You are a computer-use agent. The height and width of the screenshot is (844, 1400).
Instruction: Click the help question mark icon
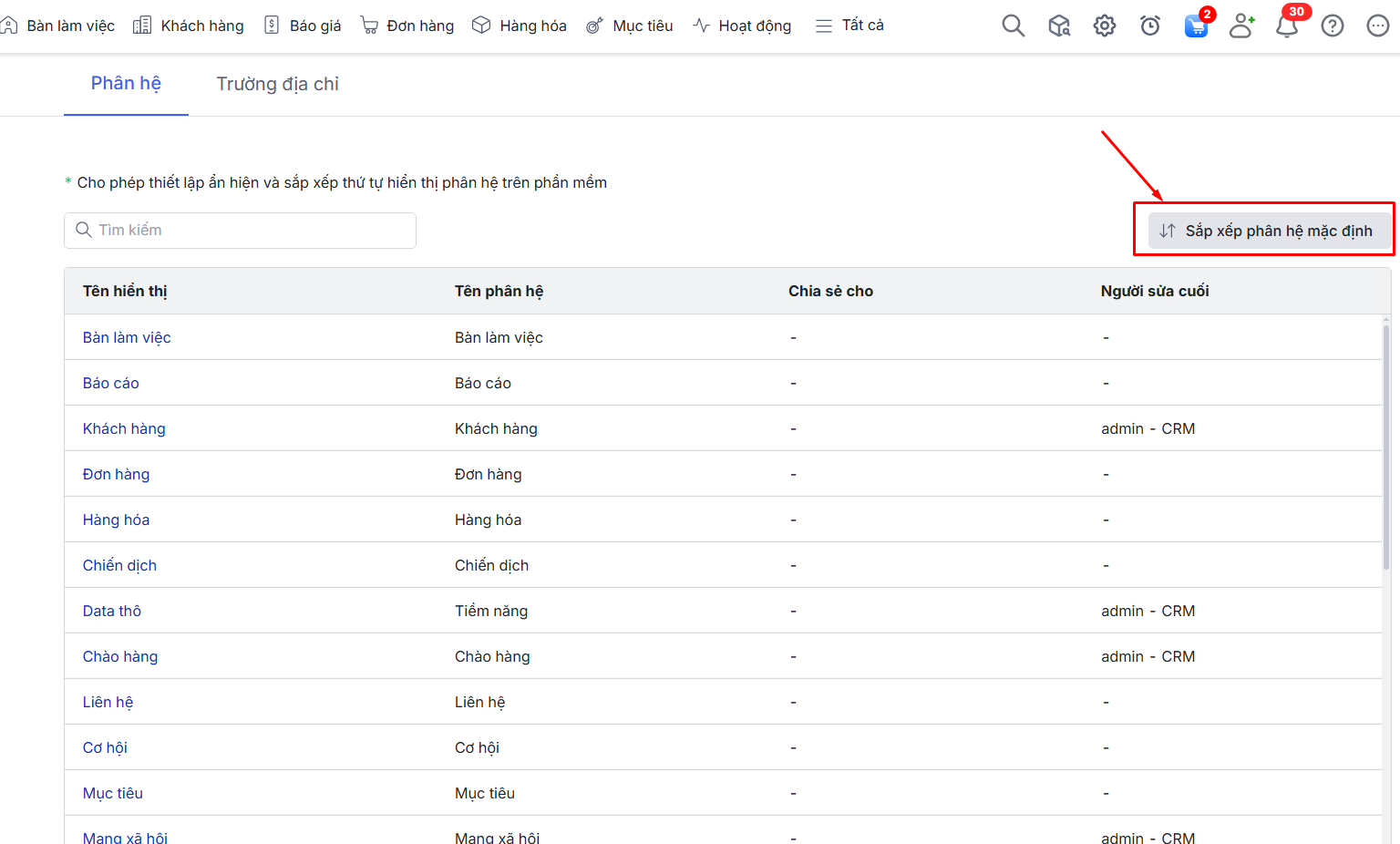(1333, 26)
